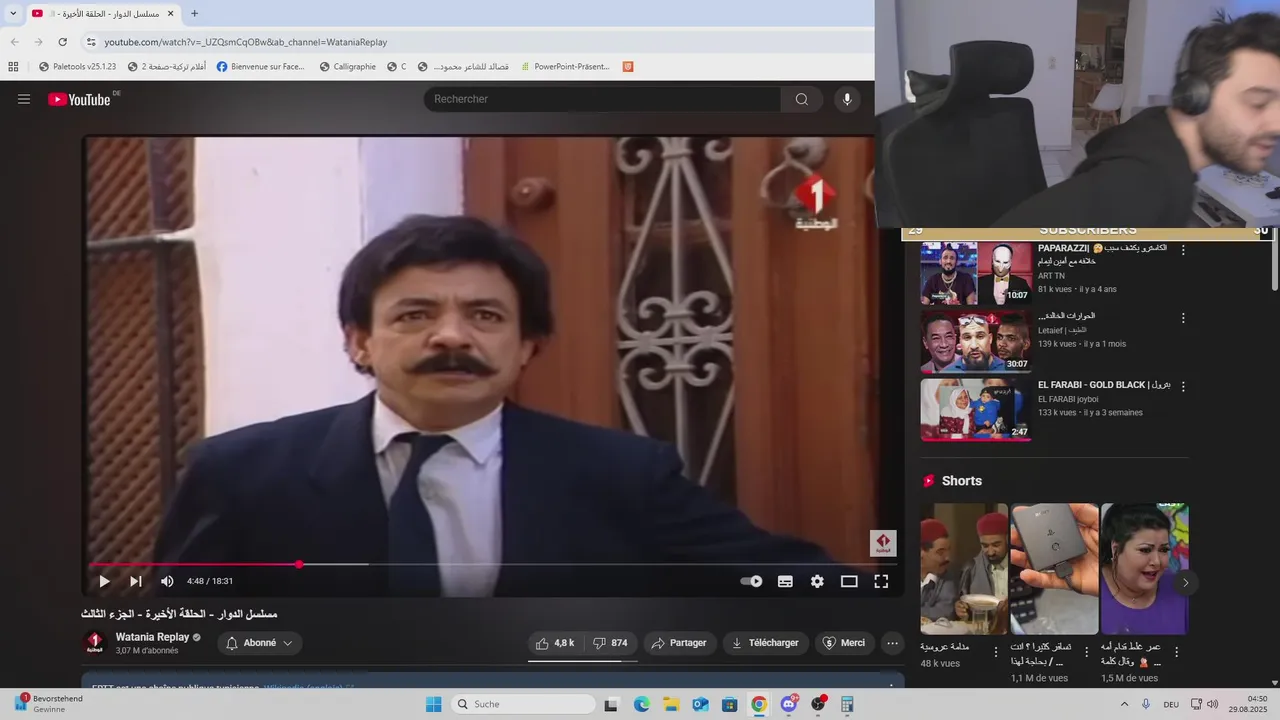This screenshot has width=1280, height=720.
Task: Open the first Short with 48 k vues
Action: pyautogui.click(x=964, y=569)
